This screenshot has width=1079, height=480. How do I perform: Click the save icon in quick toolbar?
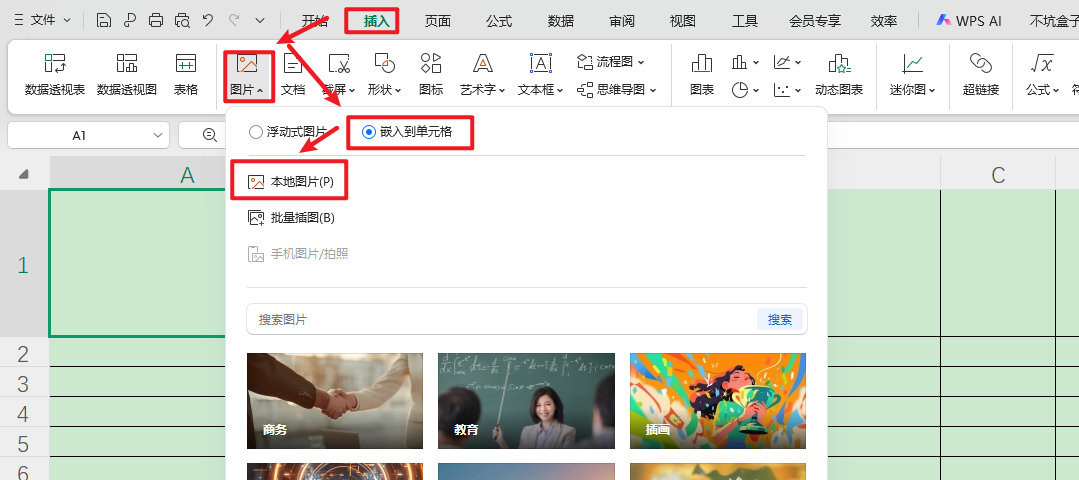(103, 21)
